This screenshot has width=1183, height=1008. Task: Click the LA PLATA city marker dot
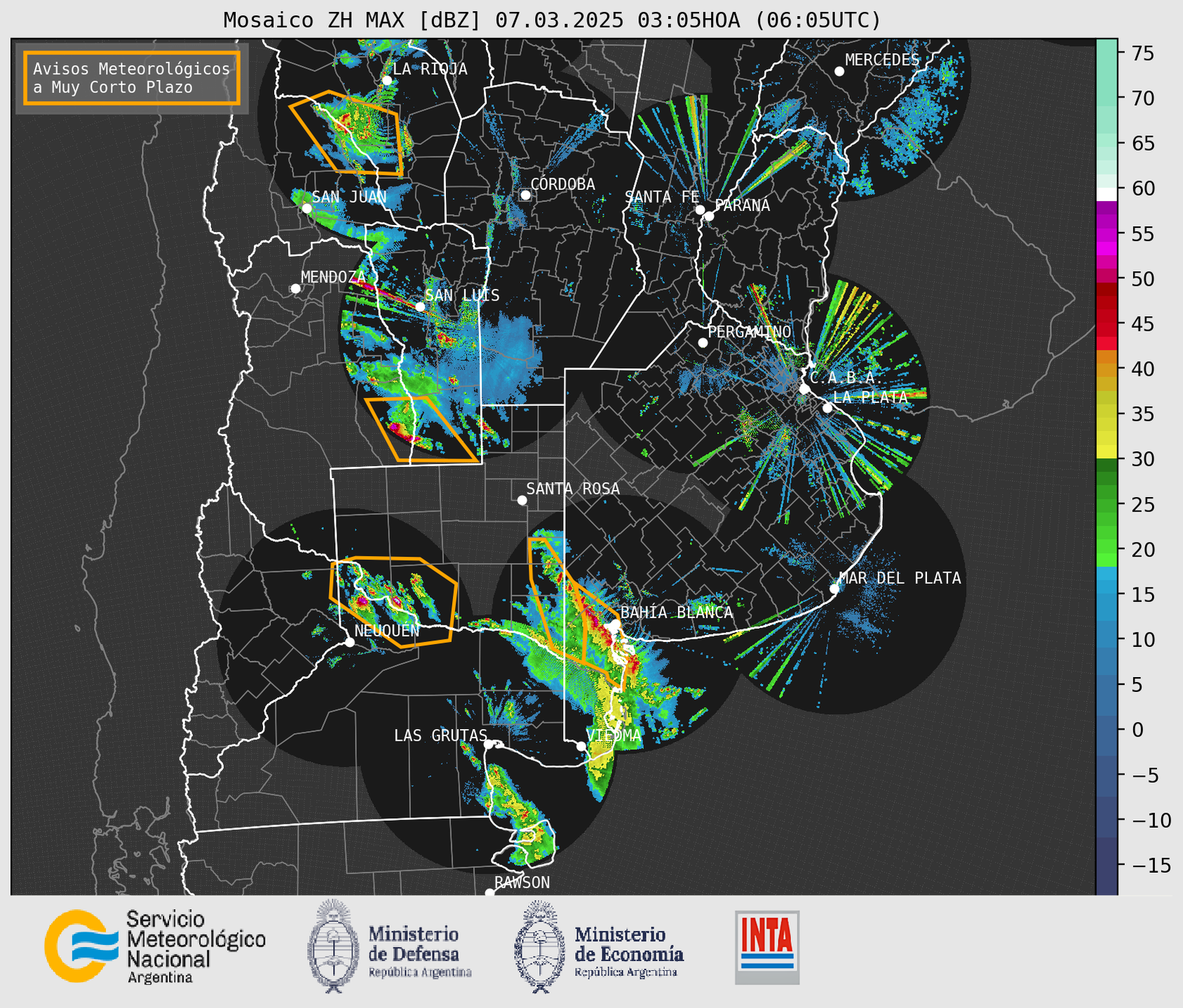coord(827,408)
